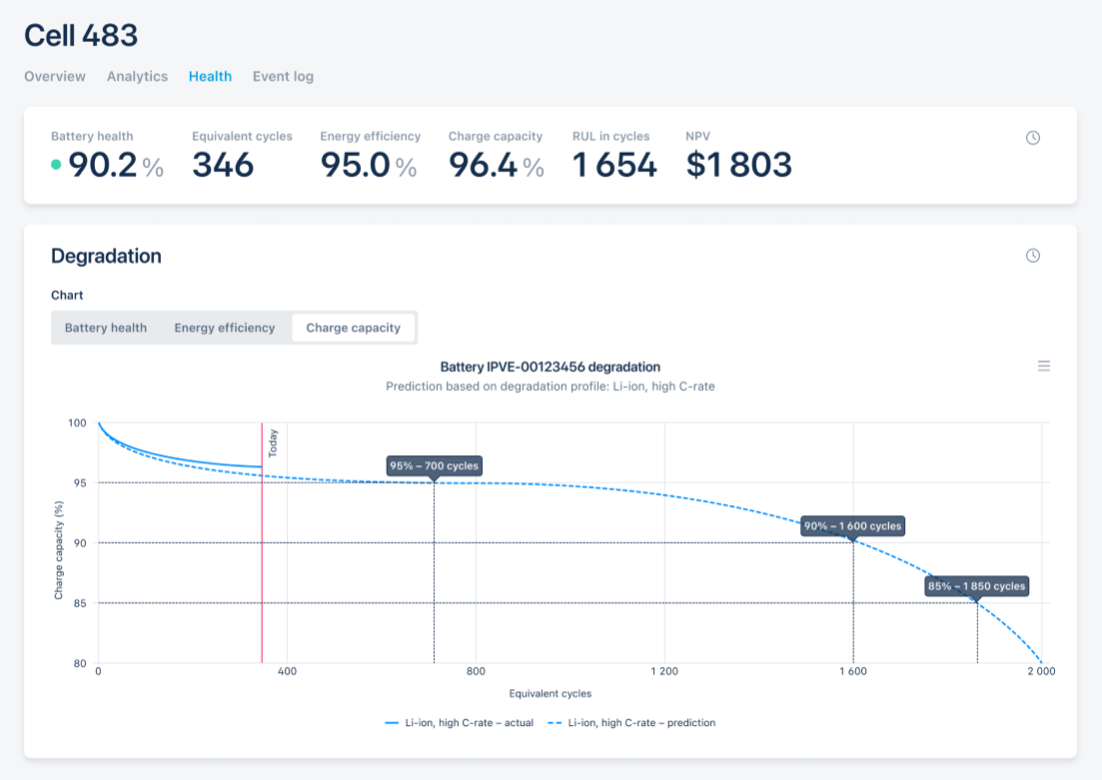Image resolution: width=1102 pixels, height=780 pixels.
Task: Open the Analytics tab
Action: (x=137, y=76)
